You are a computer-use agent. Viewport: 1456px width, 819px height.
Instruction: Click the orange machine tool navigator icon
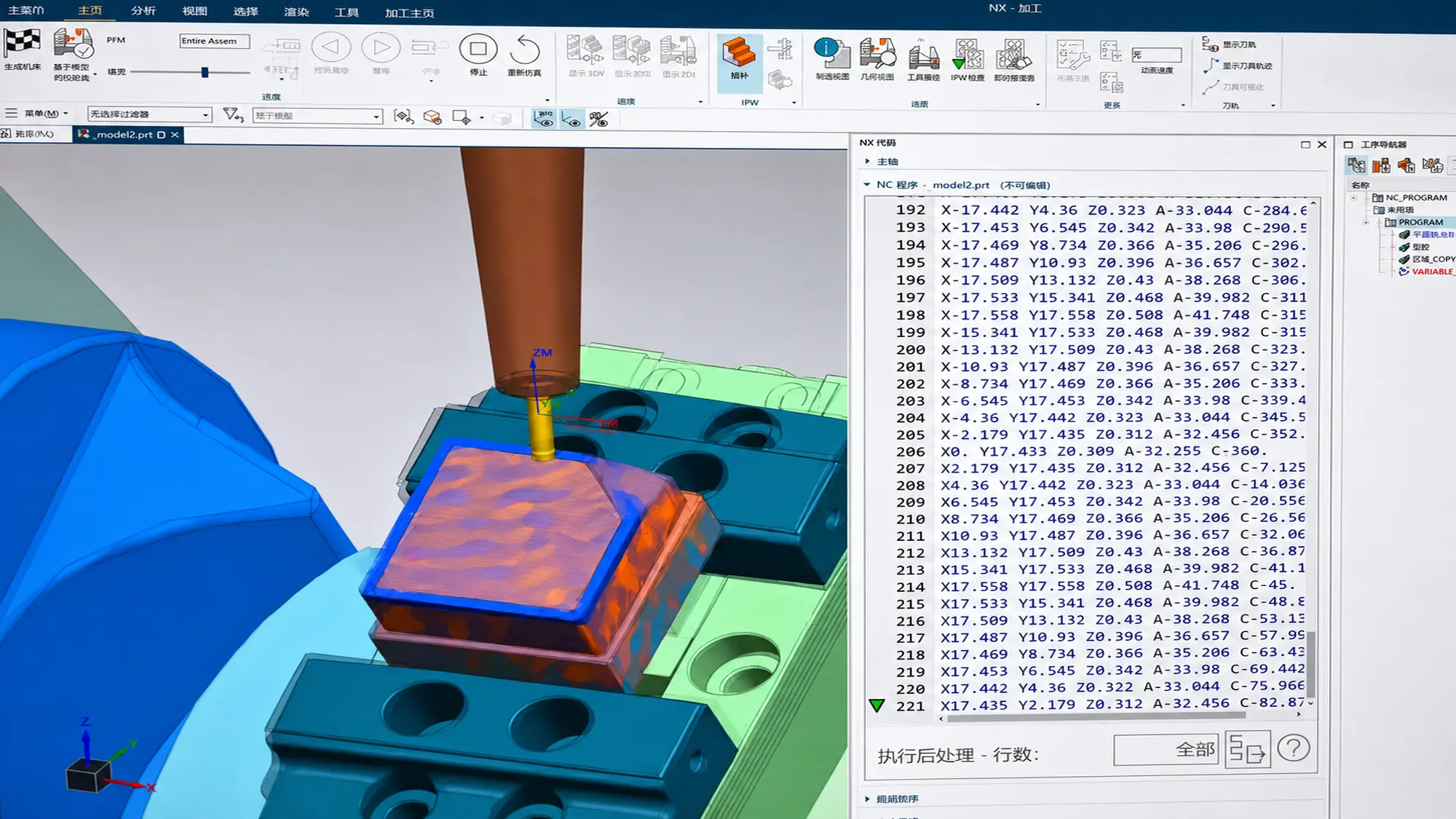1382,165
